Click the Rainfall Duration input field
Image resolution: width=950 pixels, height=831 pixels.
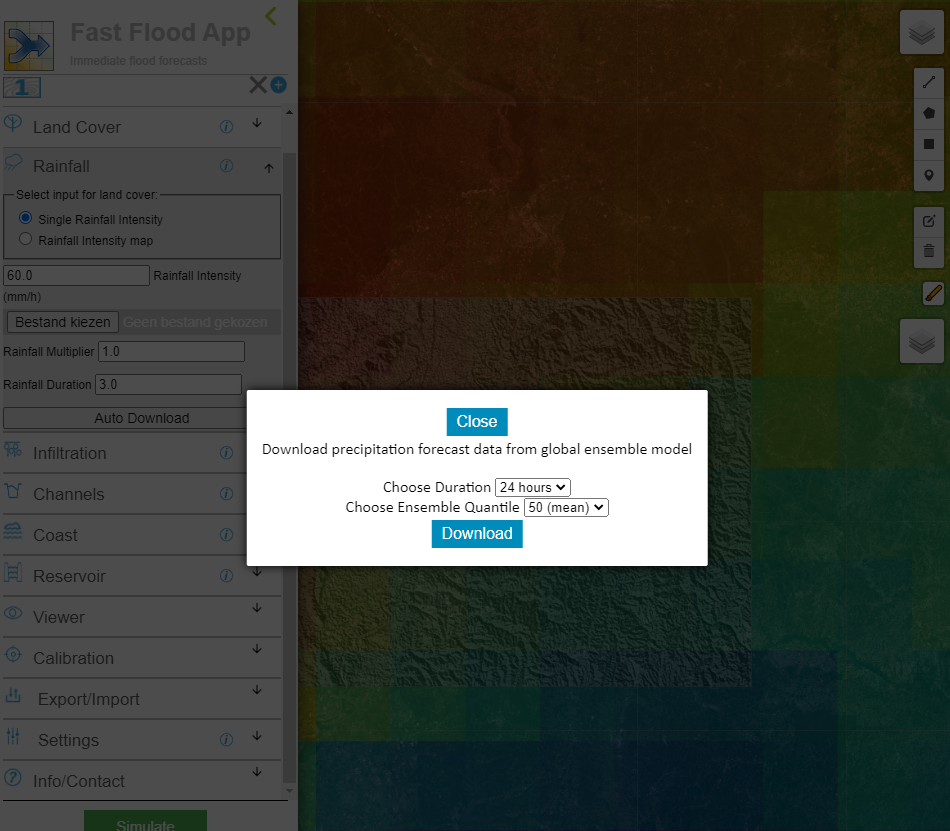(168, 384)
